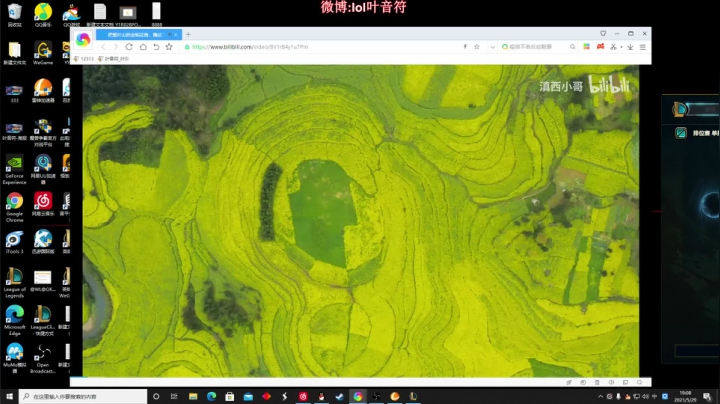Restore the last closed page with undo arrow
The image size is (720, 404).
(156, 47)
